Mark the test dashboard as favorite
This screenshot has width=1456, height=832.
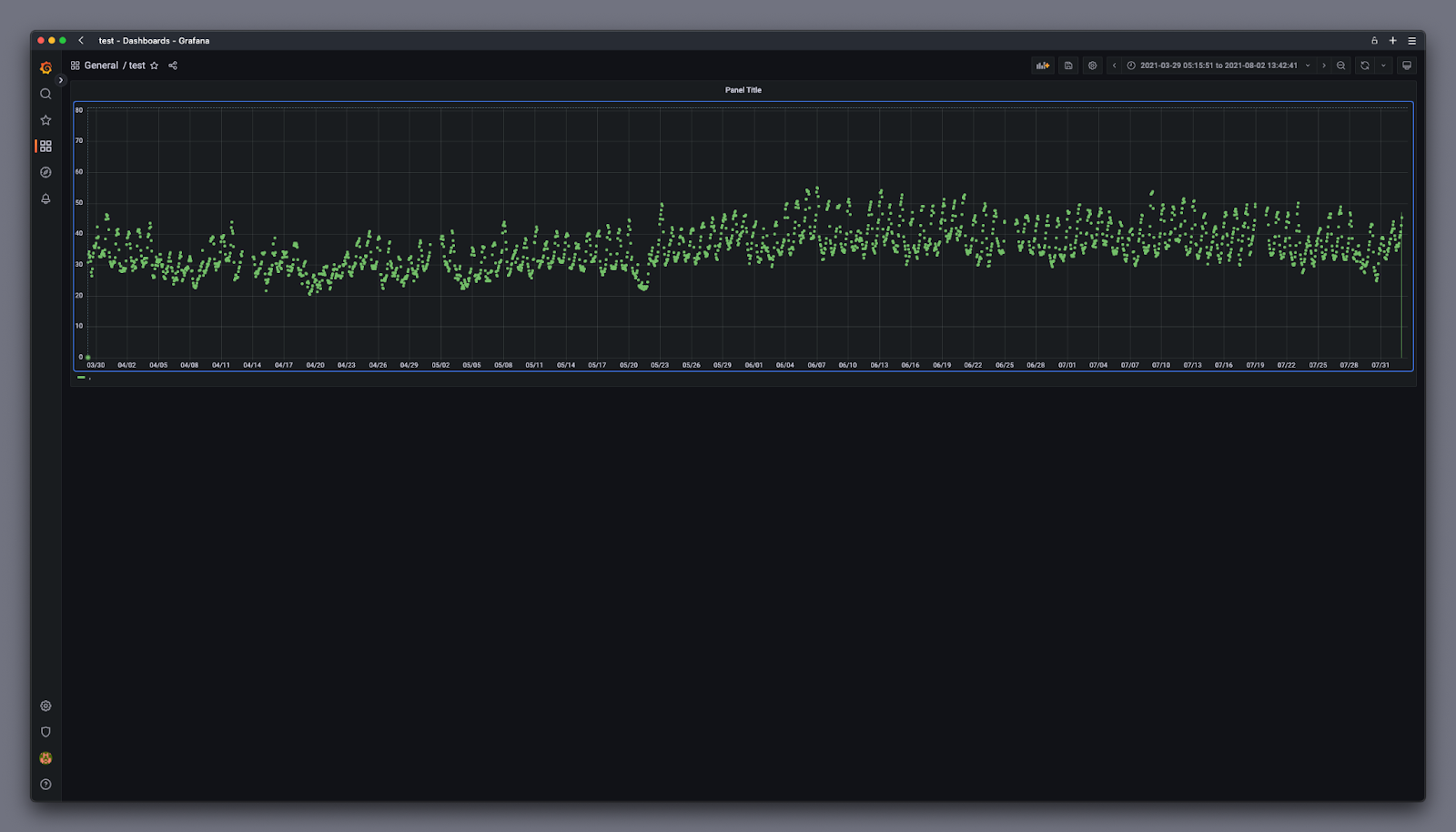click(x=155, y=66)
